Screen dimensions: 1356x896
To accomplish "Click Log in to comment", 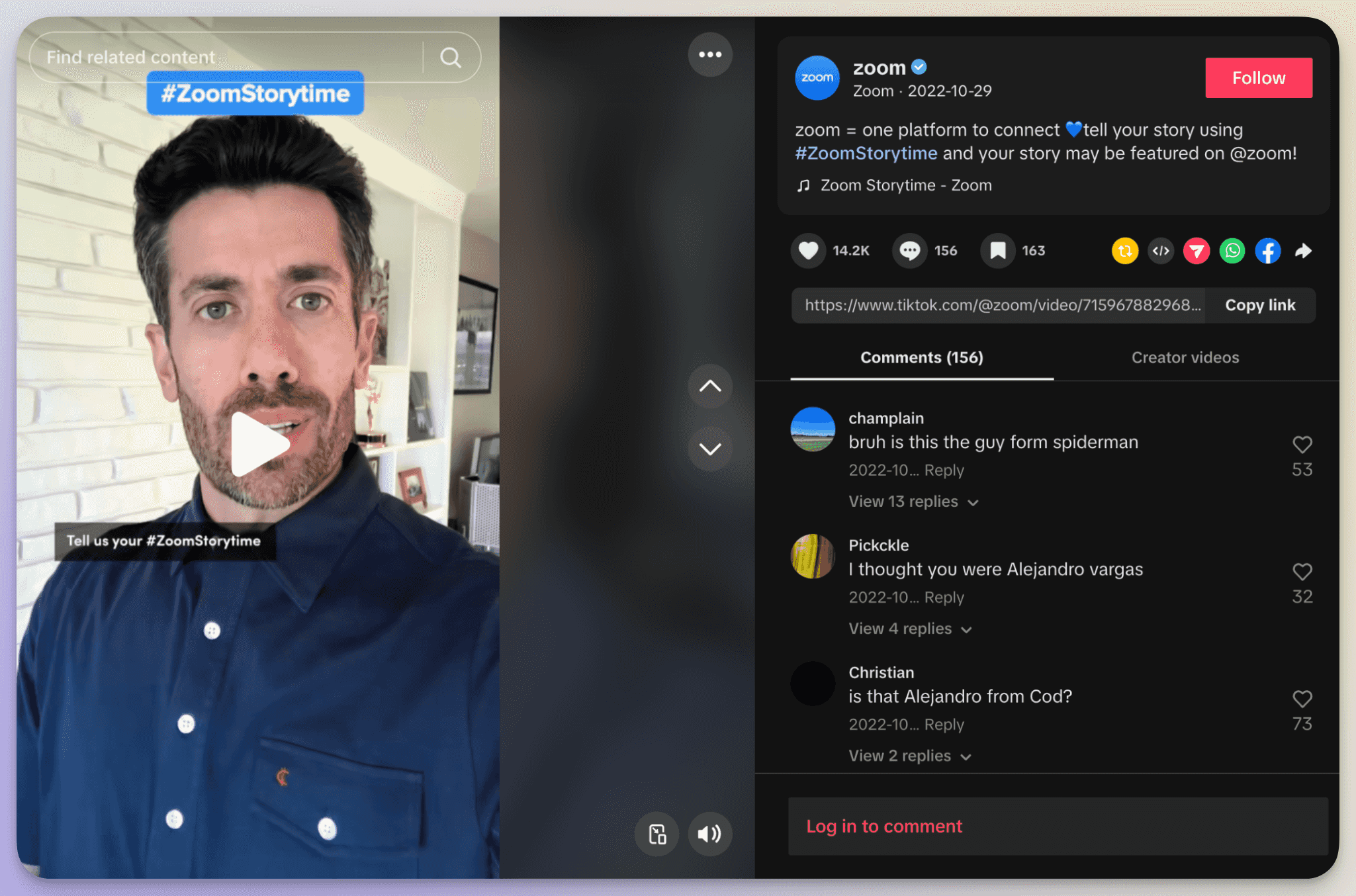I will pos(883,826).
